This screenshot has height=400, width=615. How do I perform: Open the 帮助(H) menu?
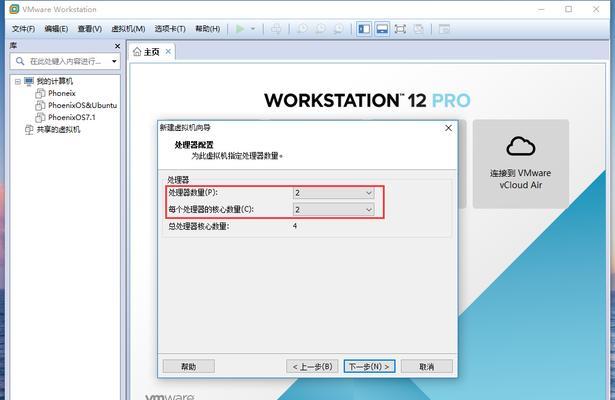point(207,29)
